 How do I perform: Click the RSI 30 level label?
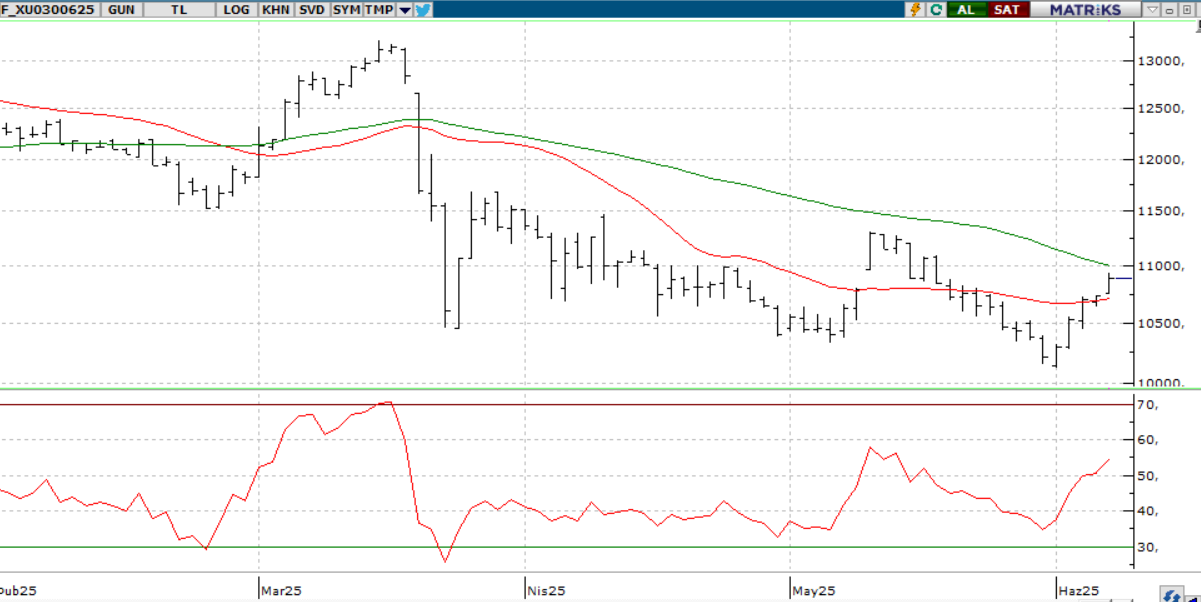[1147, 547]
